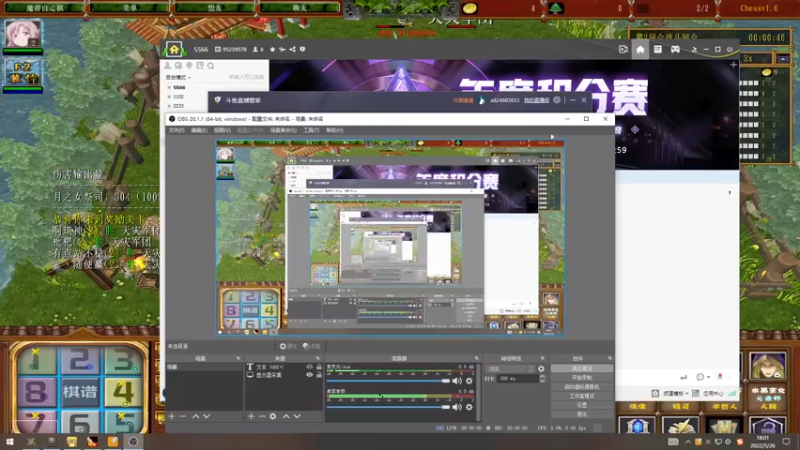Open the Scene Collection menu in OBS
The height and width of the screenshot is (450, 800).
(283, 131)
